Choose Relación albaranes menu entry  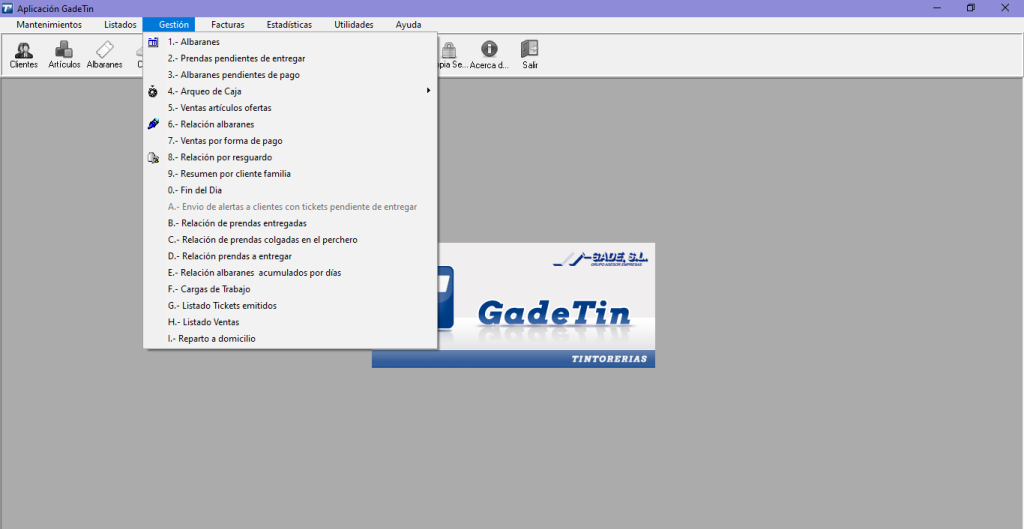tap(210, 124)
